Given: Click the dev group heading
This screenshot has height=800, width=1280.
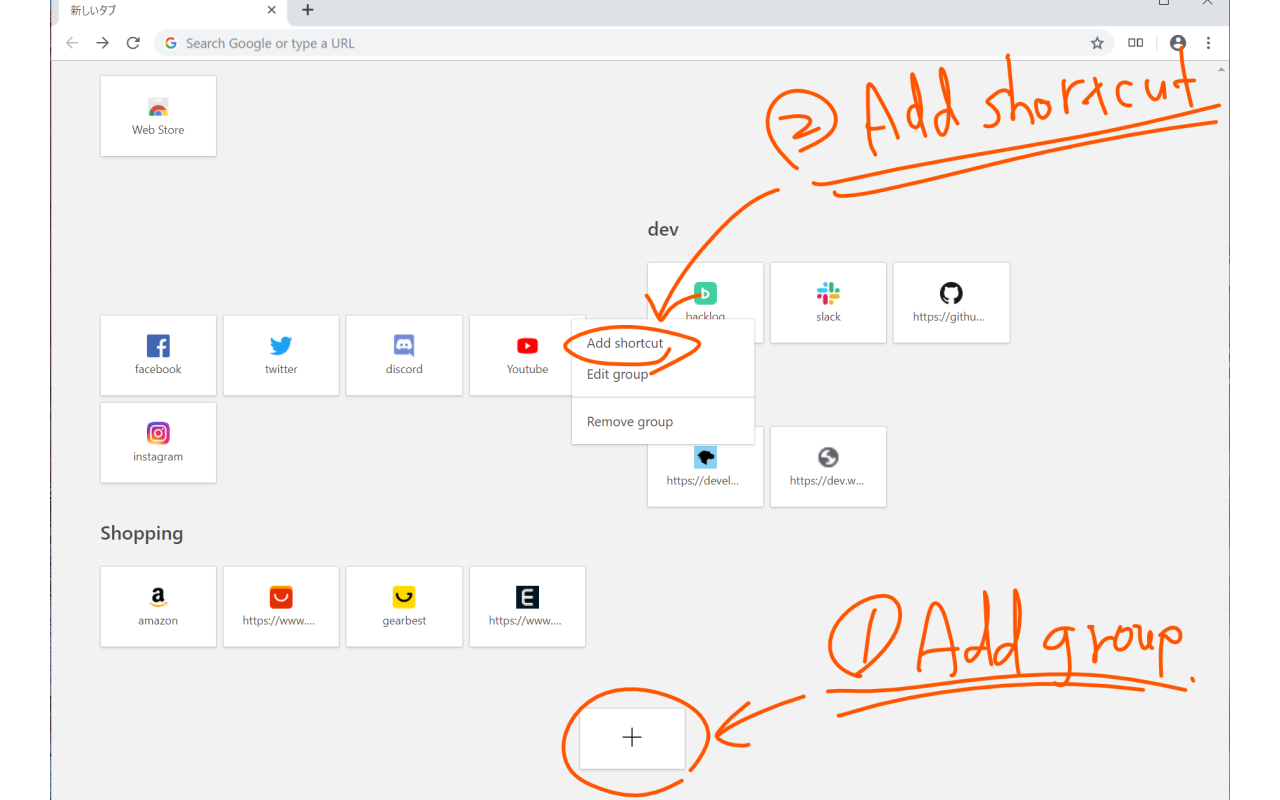Looking at the screenshot, I should (663, 229).
